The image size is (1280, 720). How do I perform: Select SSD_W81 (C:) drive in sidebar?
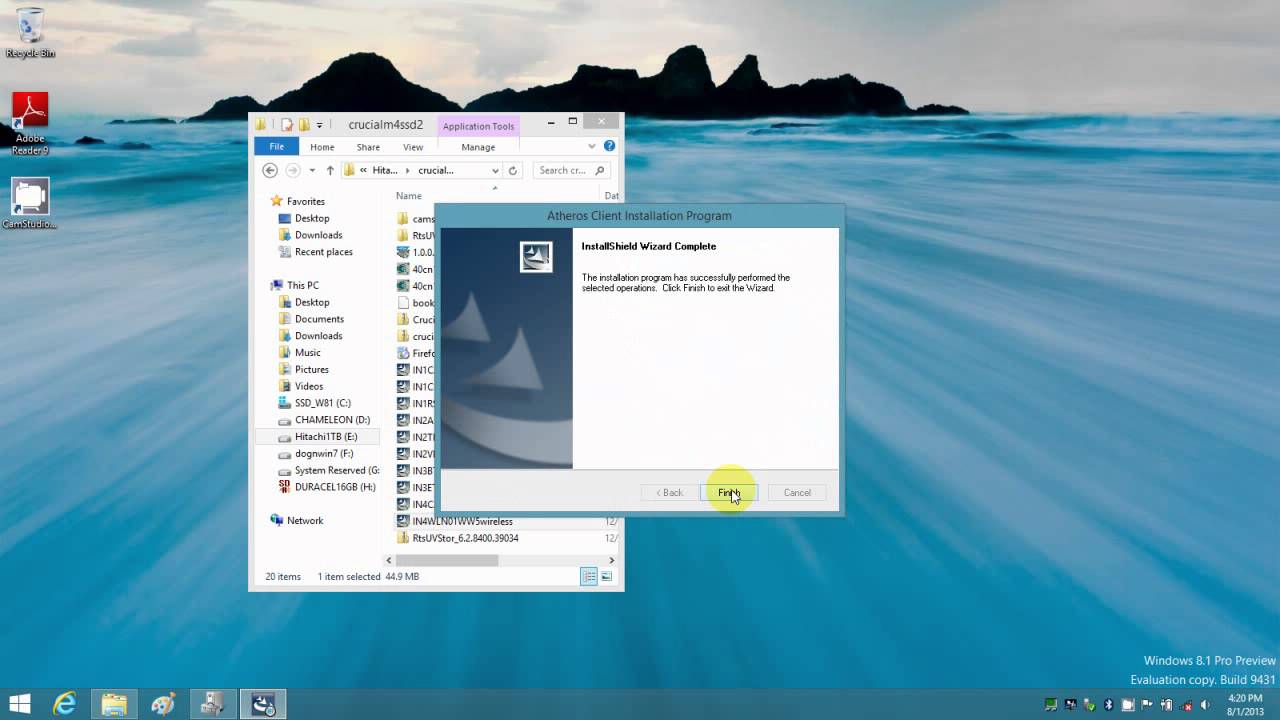(322, 403)
